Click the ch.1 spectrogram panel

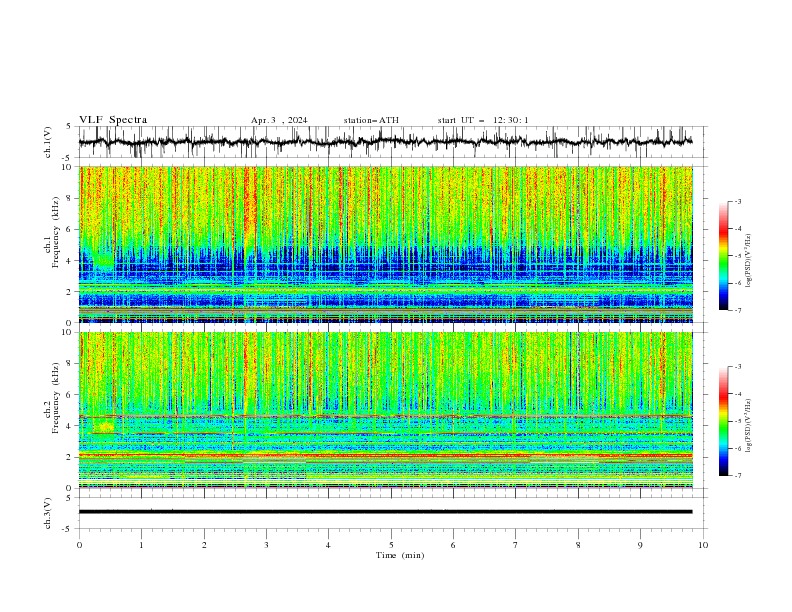386,244
